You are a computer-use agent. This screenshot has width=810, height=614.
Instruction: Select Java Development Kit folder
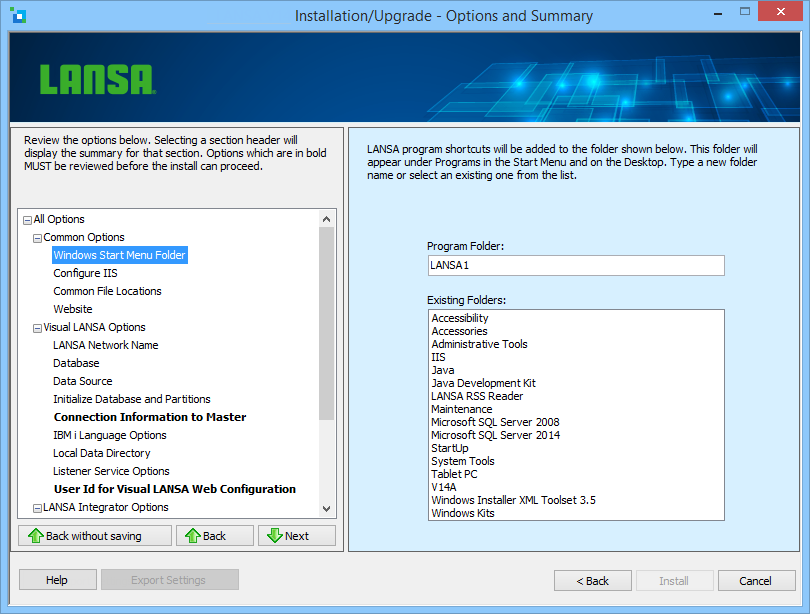[484, 383]
